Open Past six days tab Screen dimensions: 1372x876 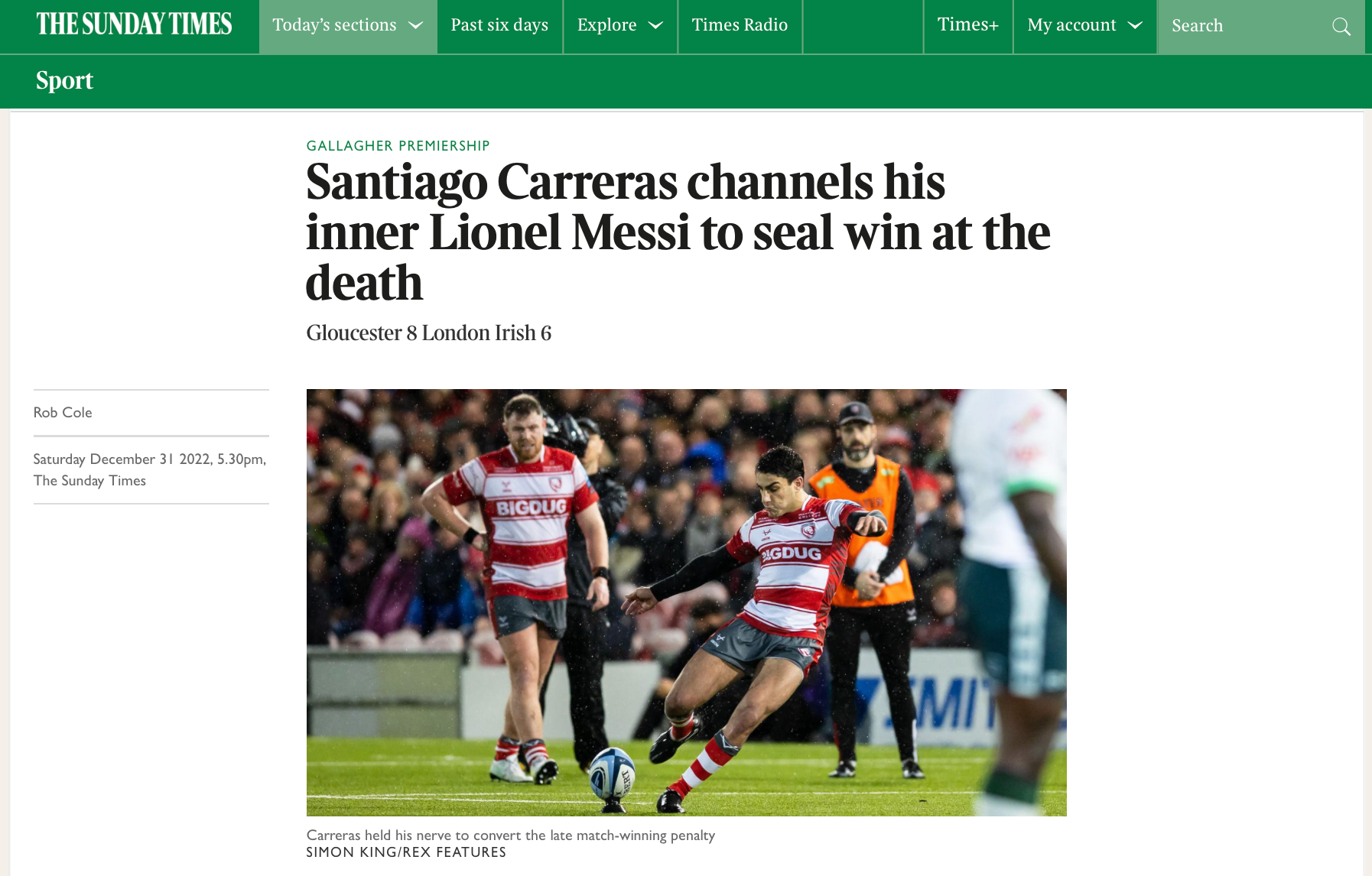tap(499, 27)
